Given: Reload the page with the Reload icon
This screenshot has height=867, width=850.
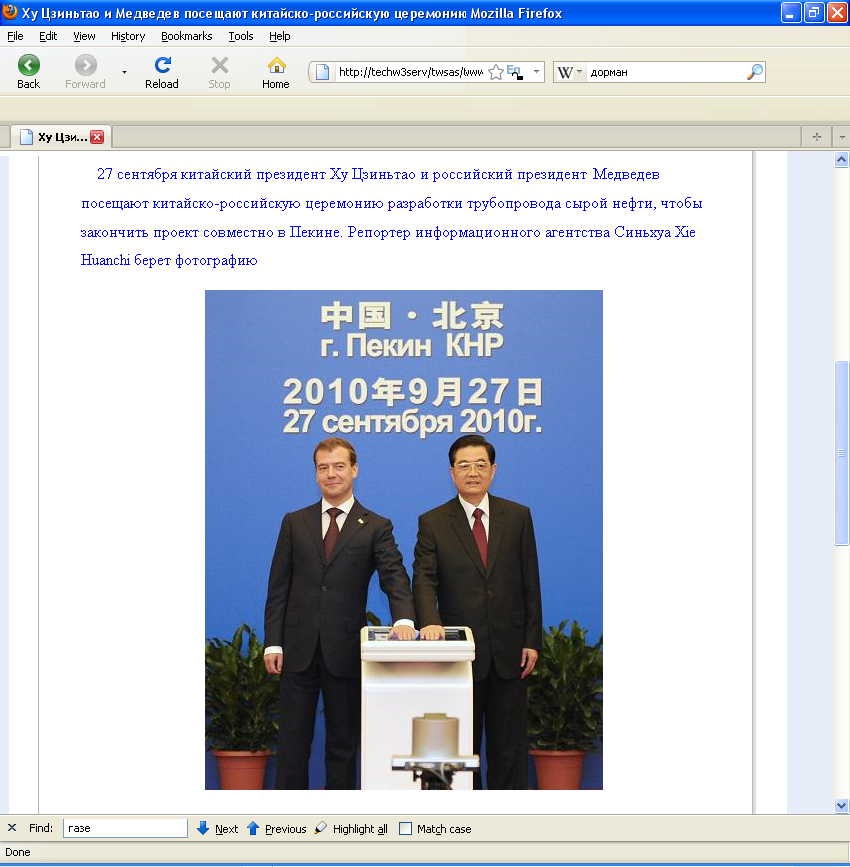Looking at the screenshot, I should [162, 65].
